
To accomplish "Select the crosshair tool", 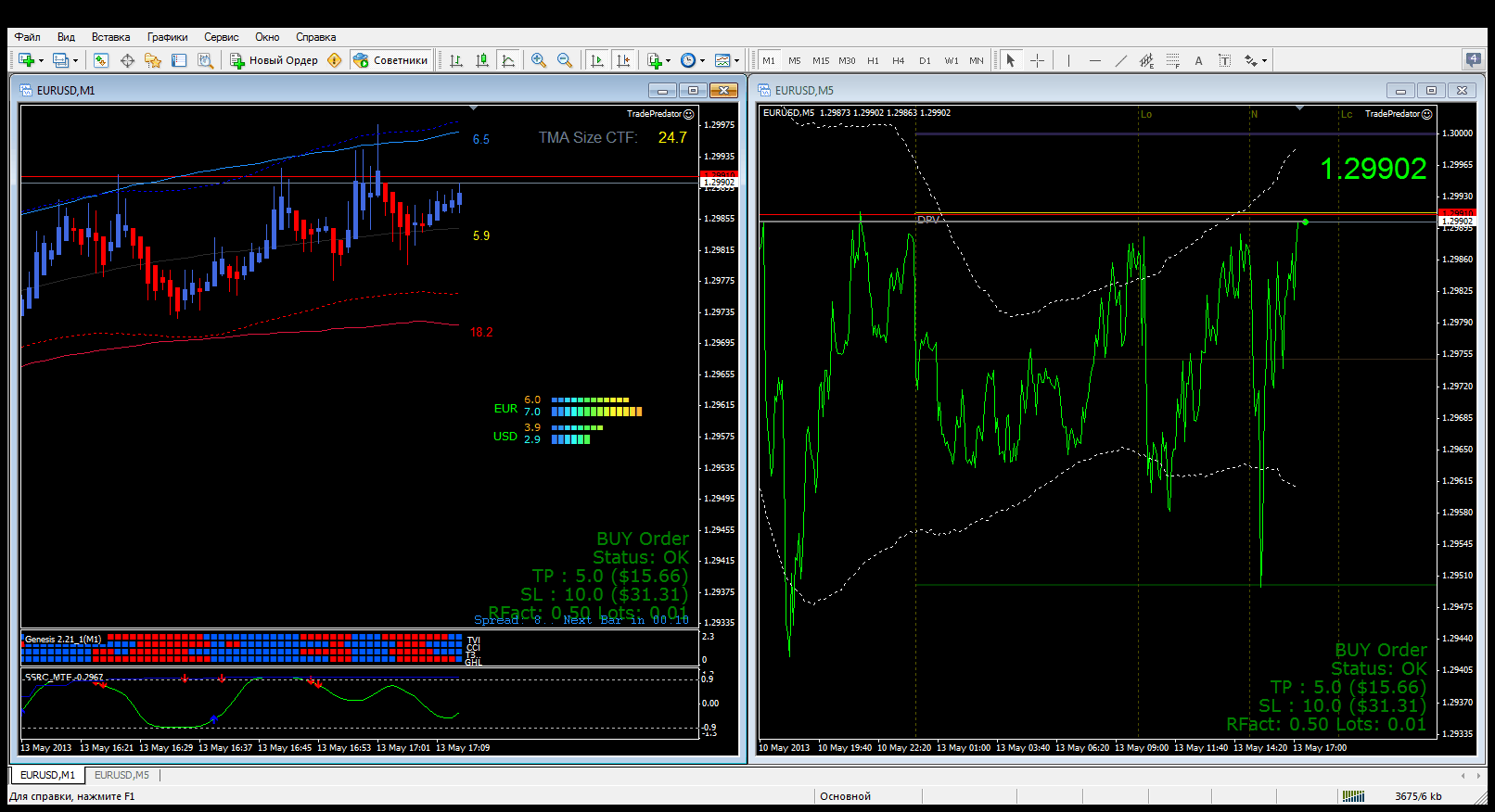I will coord(1037,60).
